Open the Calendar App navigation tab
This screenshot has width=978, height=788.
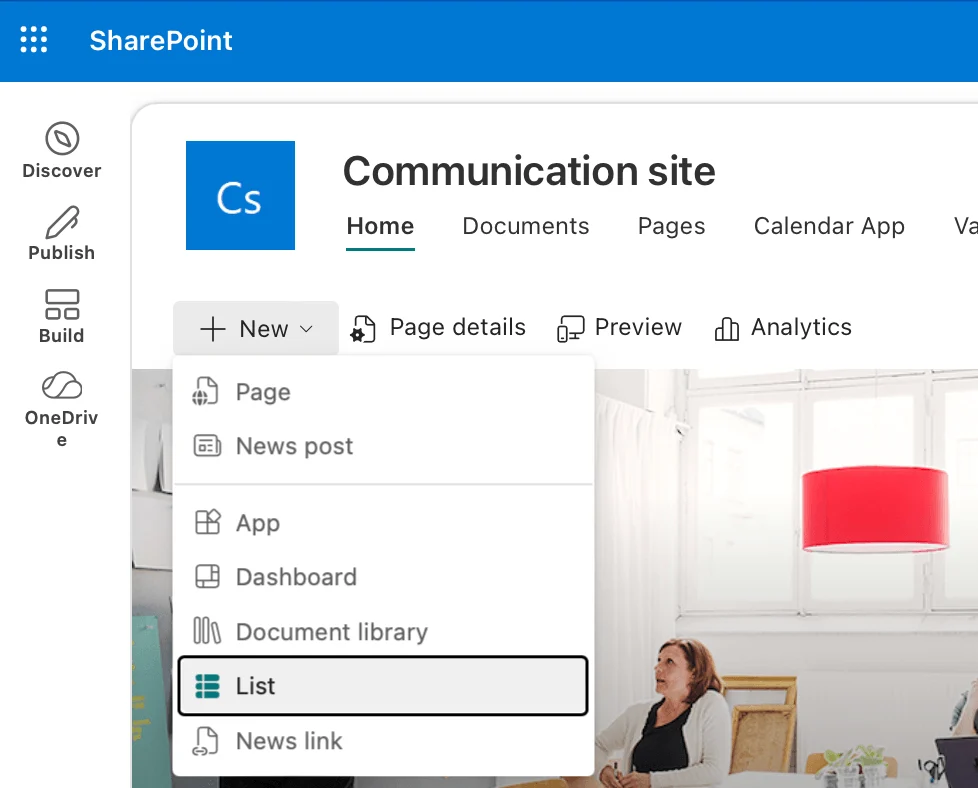click(829, 226)
